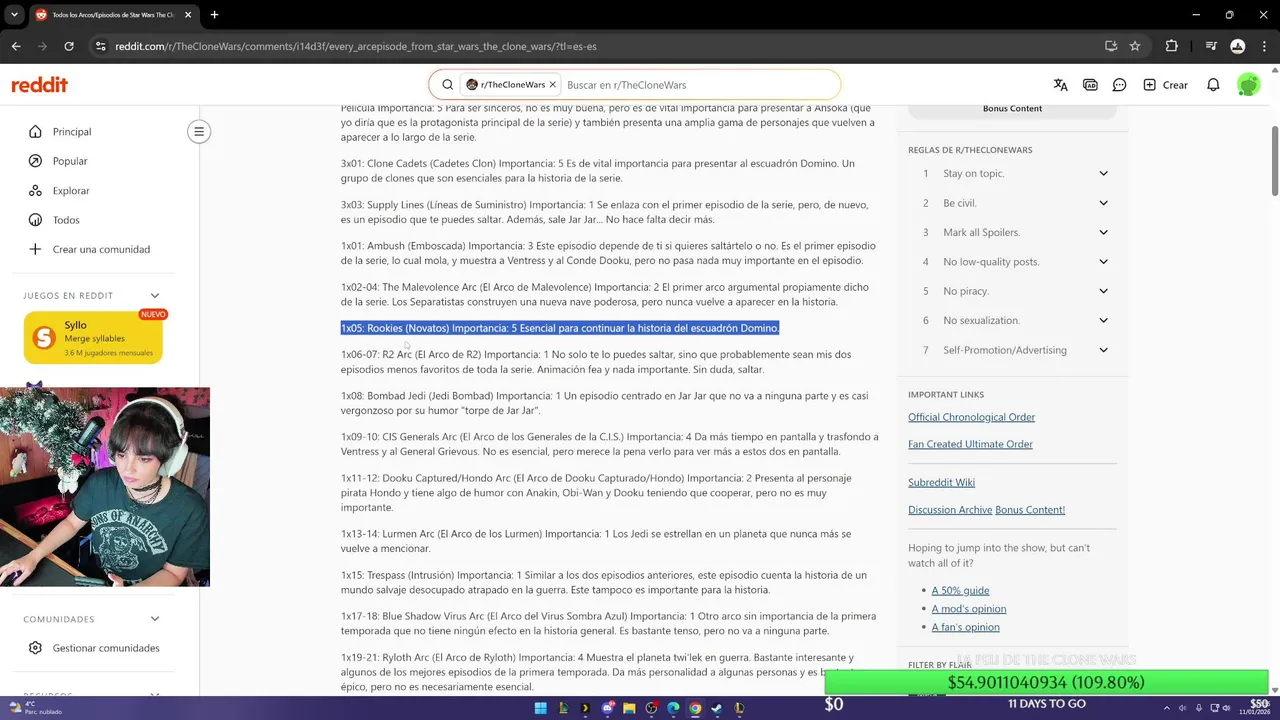The image size is (1280, 720).
Task: Open a new browser tab
Action: (214, 15)
